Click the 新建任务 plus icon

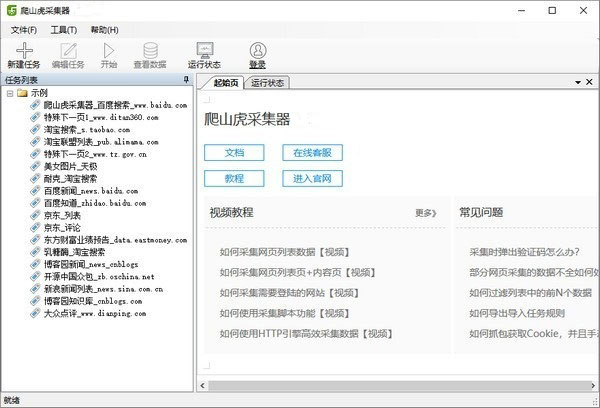[24, 50]
